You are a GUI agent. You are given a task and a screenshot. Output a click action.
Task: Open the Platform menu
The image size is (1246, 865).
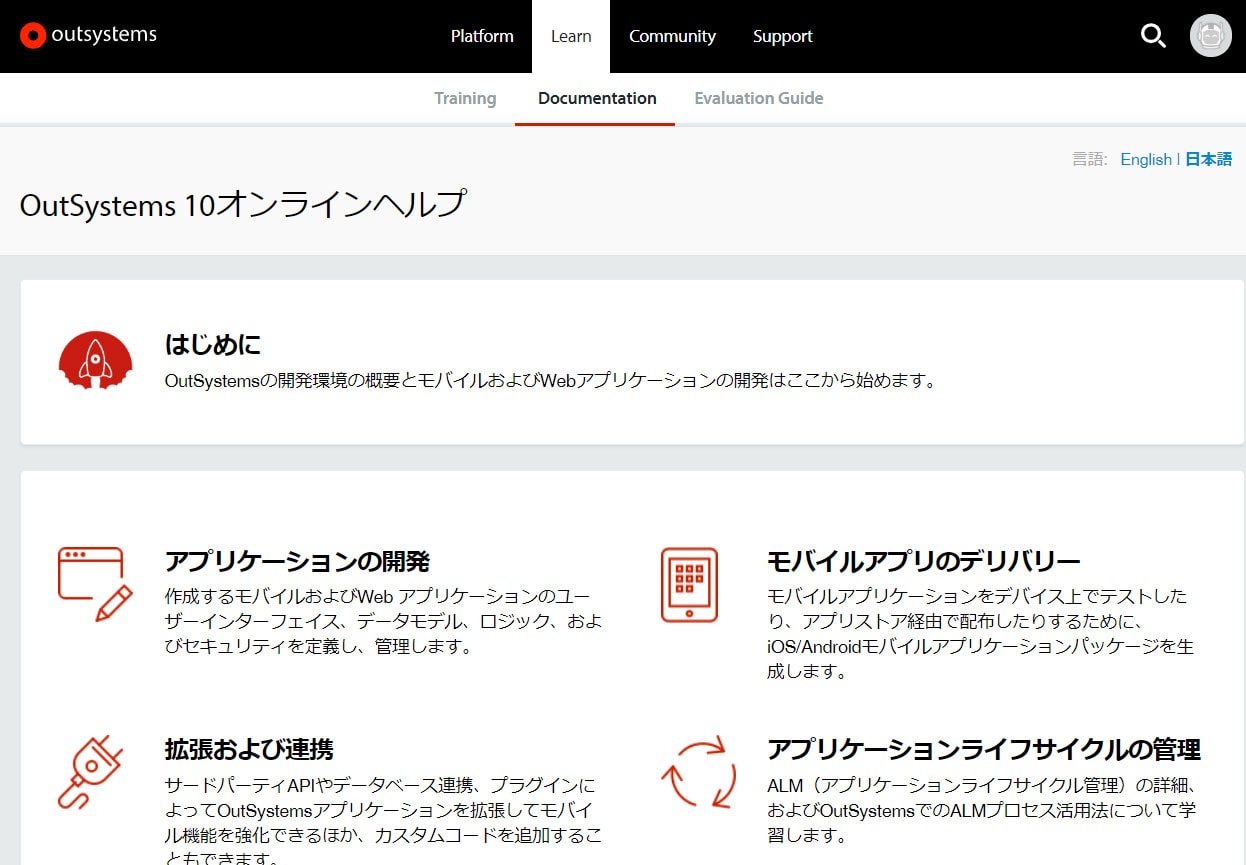click(x=482, y=36)
